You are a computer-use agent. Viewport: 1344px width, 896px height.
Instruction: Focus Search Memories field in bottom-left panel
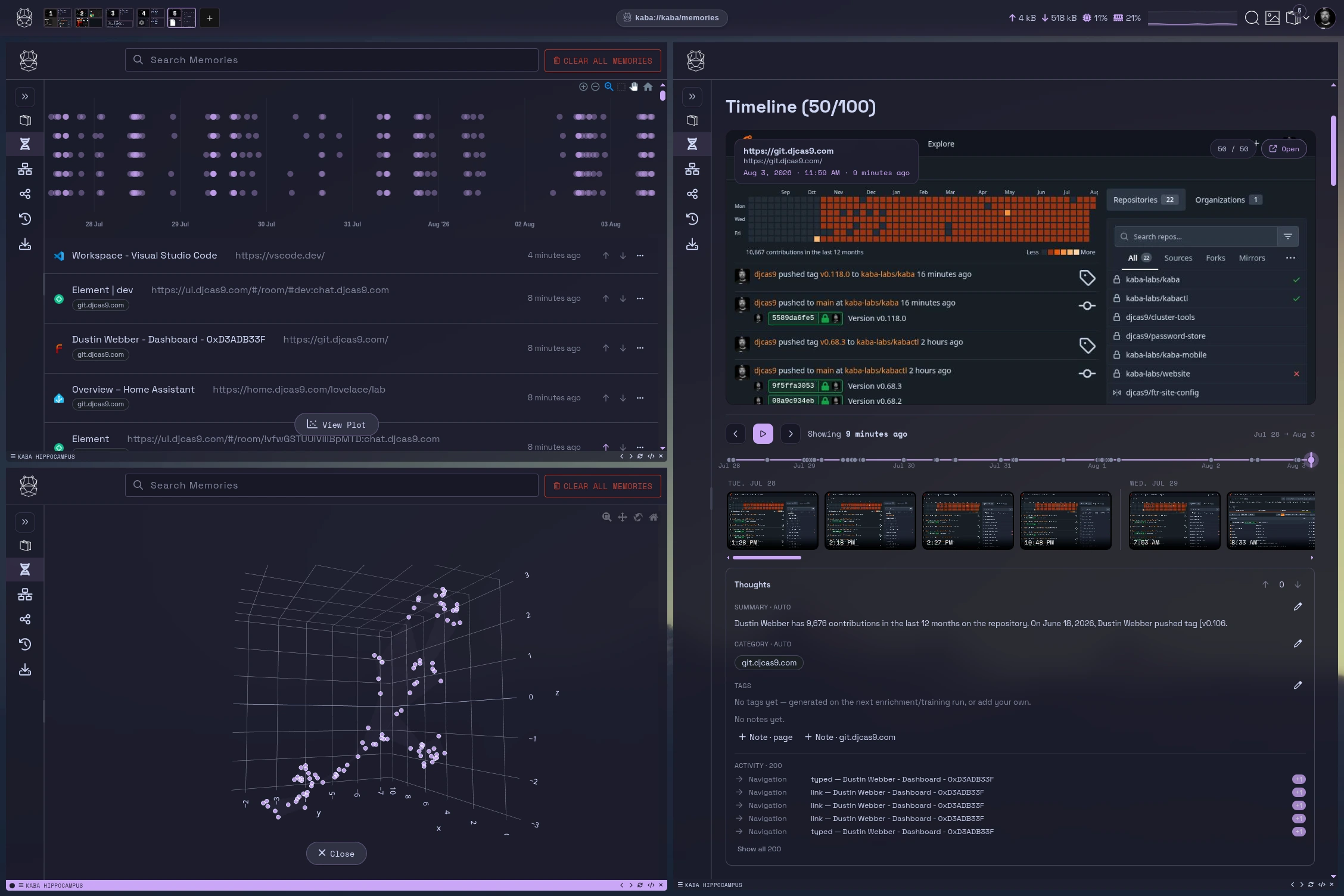(331, 486)
